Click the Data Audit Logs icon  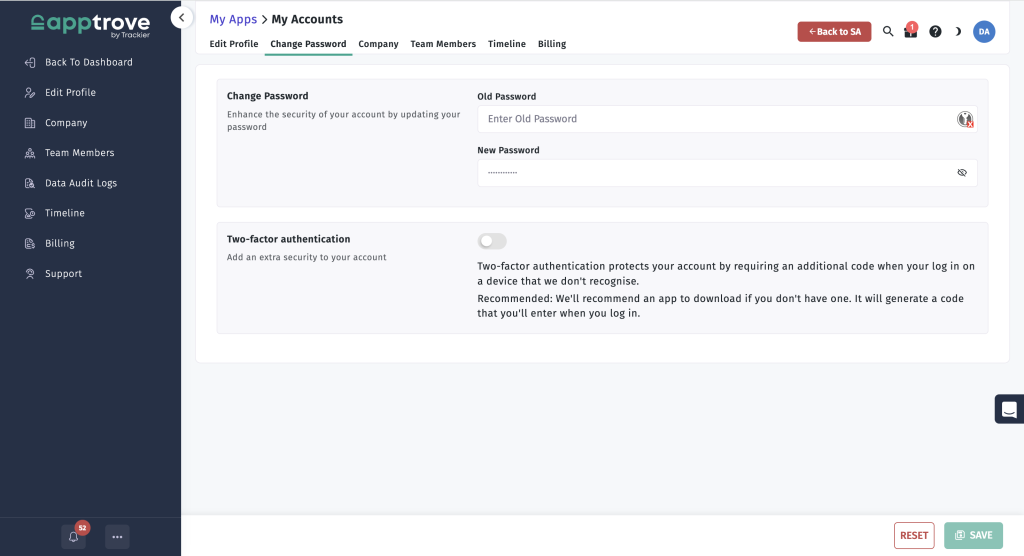pyautogui.click(x=30, y=183)
